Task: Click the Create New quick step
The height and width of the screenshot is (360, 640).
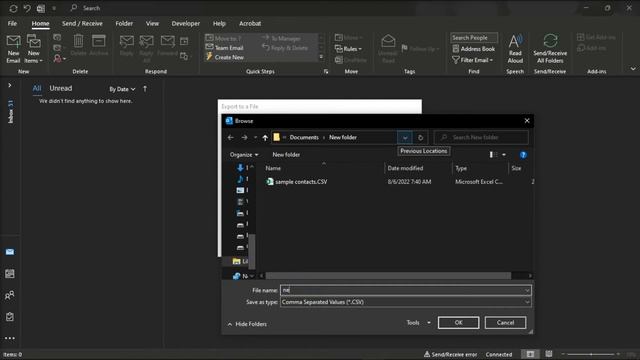Action: (225, 57)
